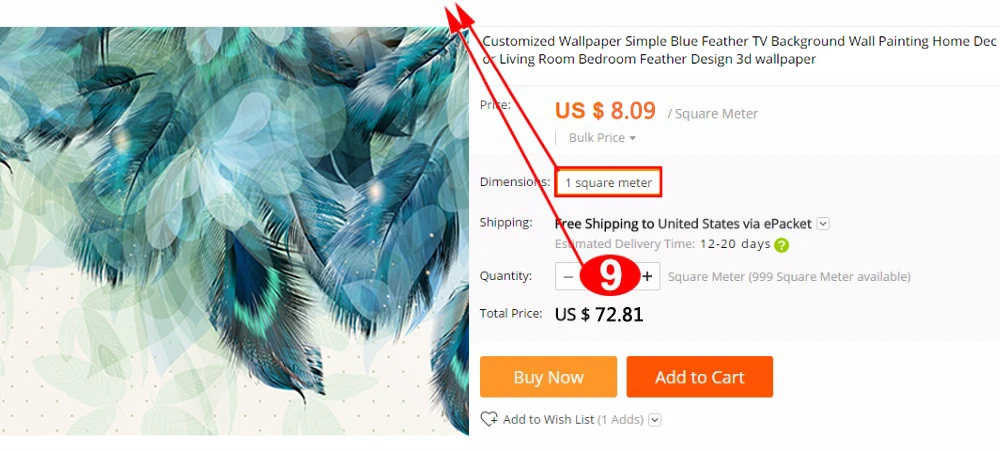Click the US $8.09 price text

605,111
